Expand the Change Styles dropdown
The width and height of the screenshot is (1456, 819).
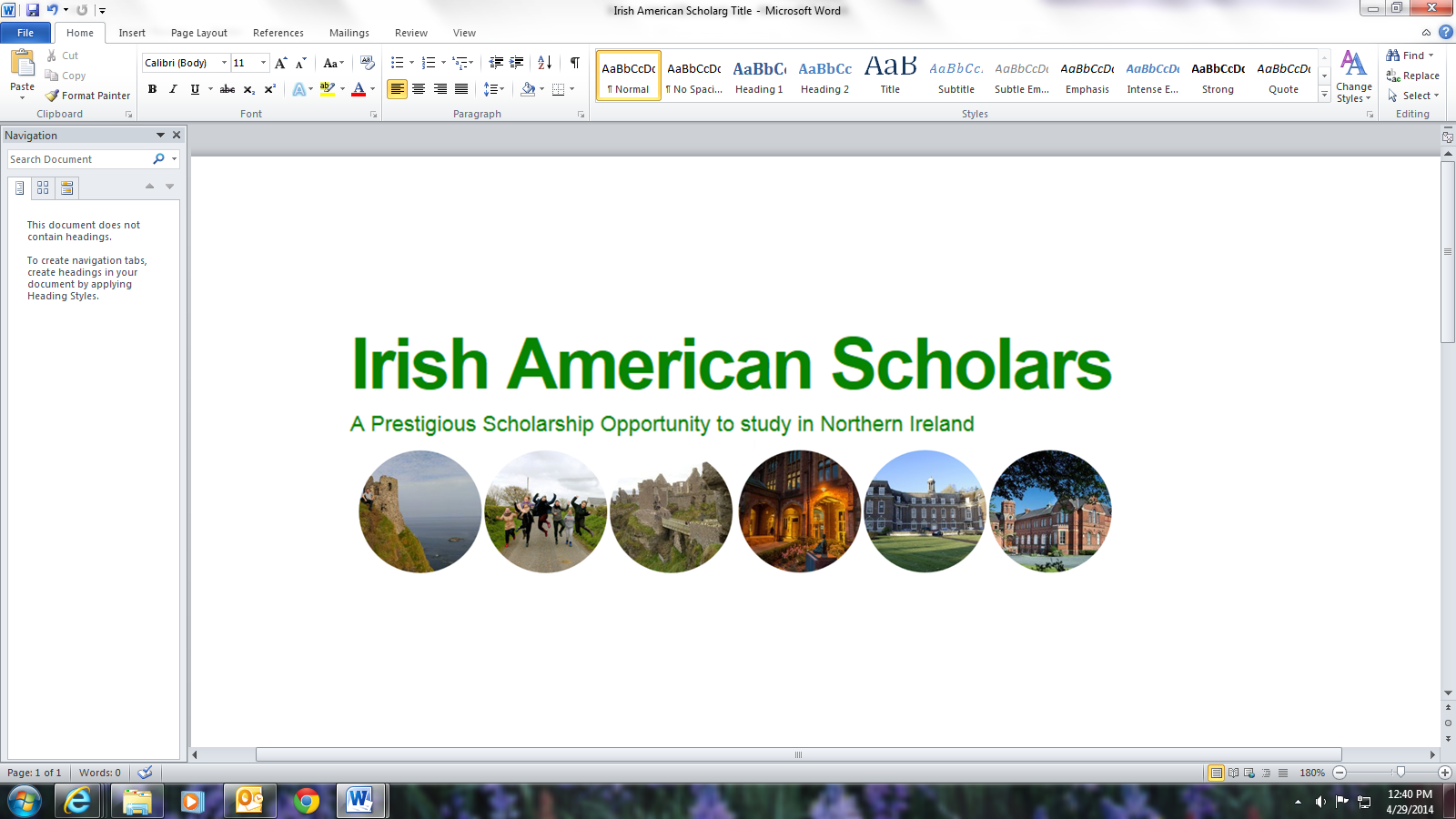(1353, 77)
